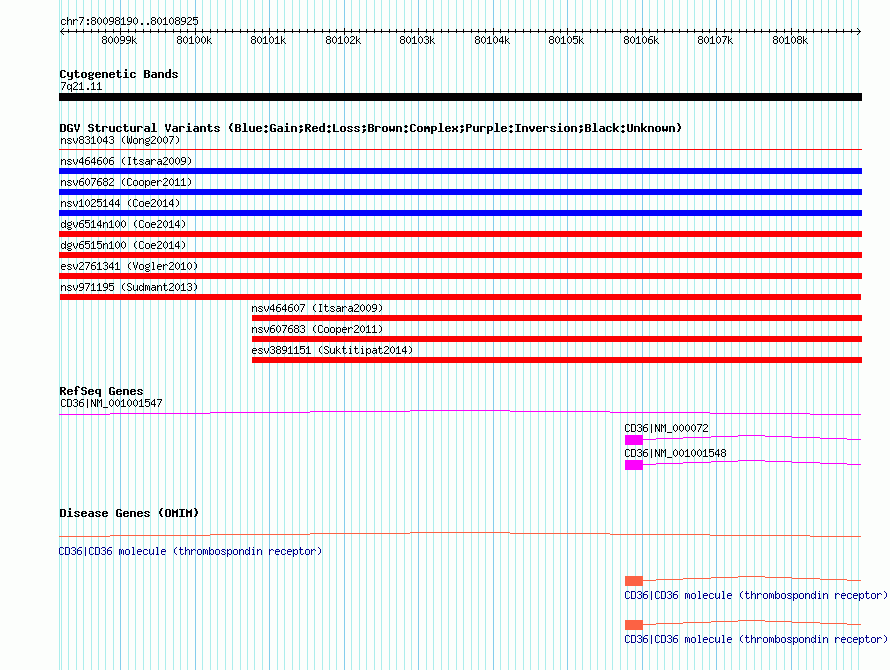Click the red nsv607683 loss bar

coord(557,339)
